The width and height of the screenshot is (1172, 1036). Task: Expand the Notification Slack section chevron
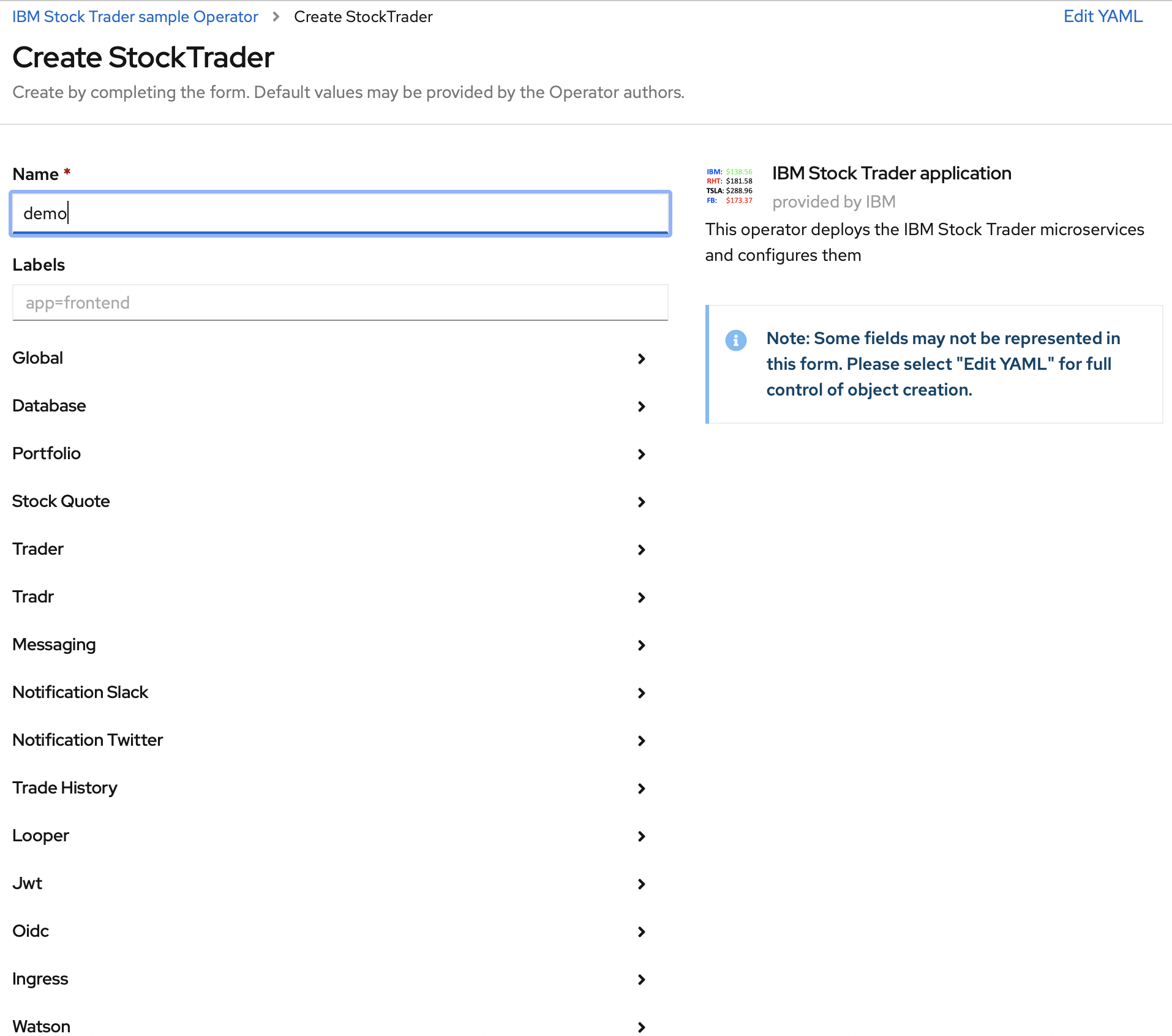pos(641,693)
